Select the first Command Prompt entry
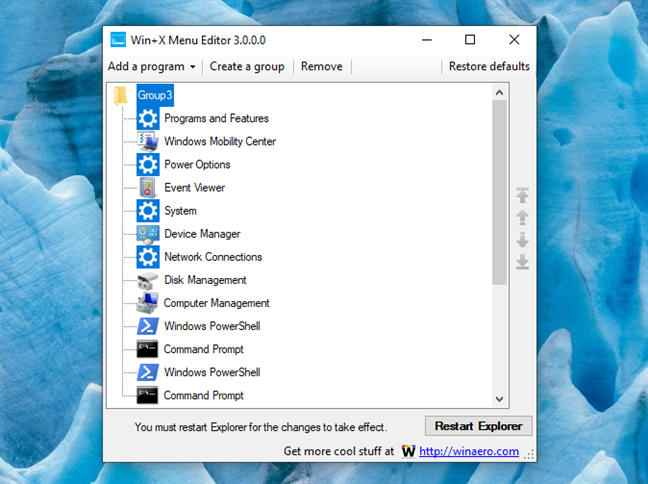This screenshot has width=648, height=484. coord(204,349)
